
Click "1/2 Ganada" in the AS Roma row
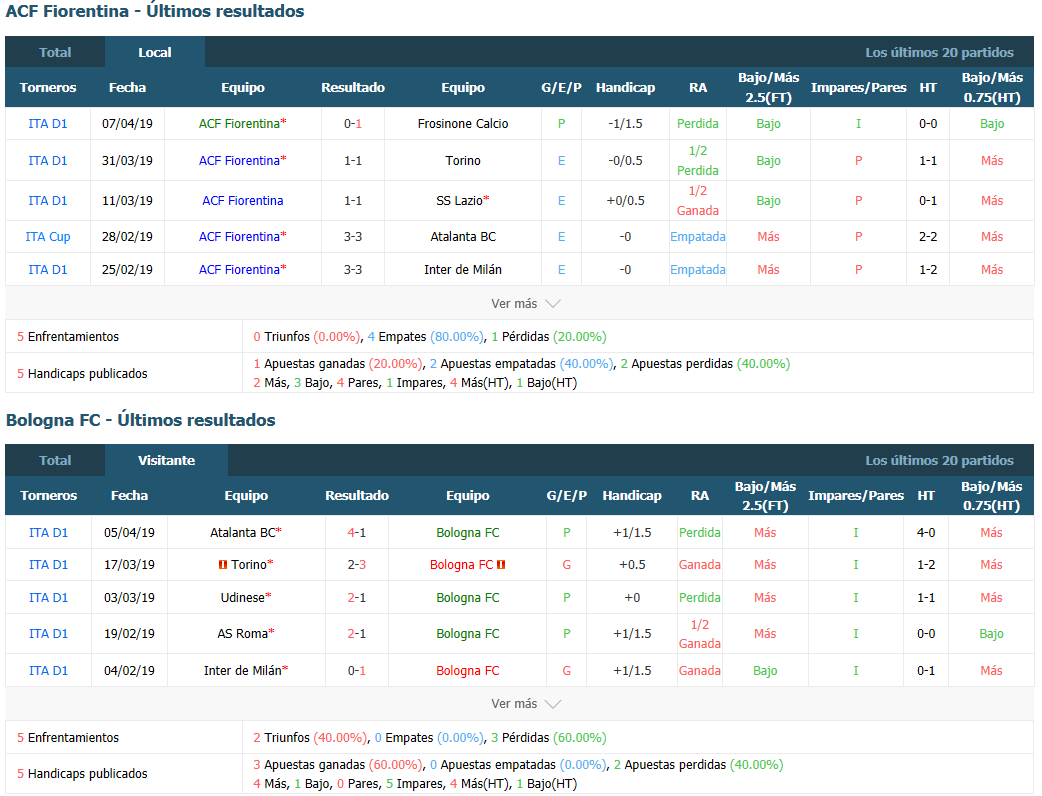click(700, 634)
